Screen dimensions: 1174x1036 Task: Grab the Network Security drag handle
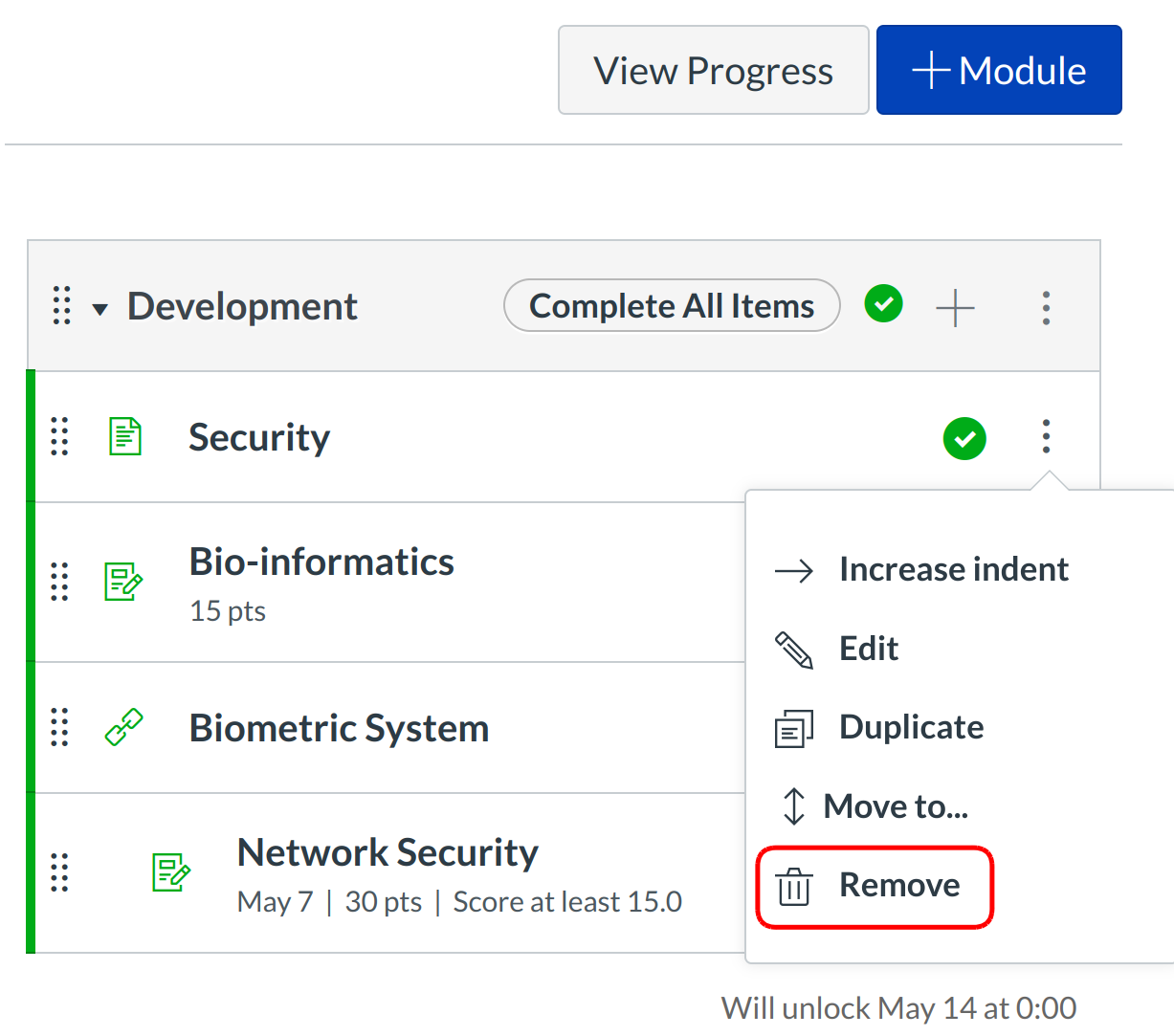click(60, 872)
